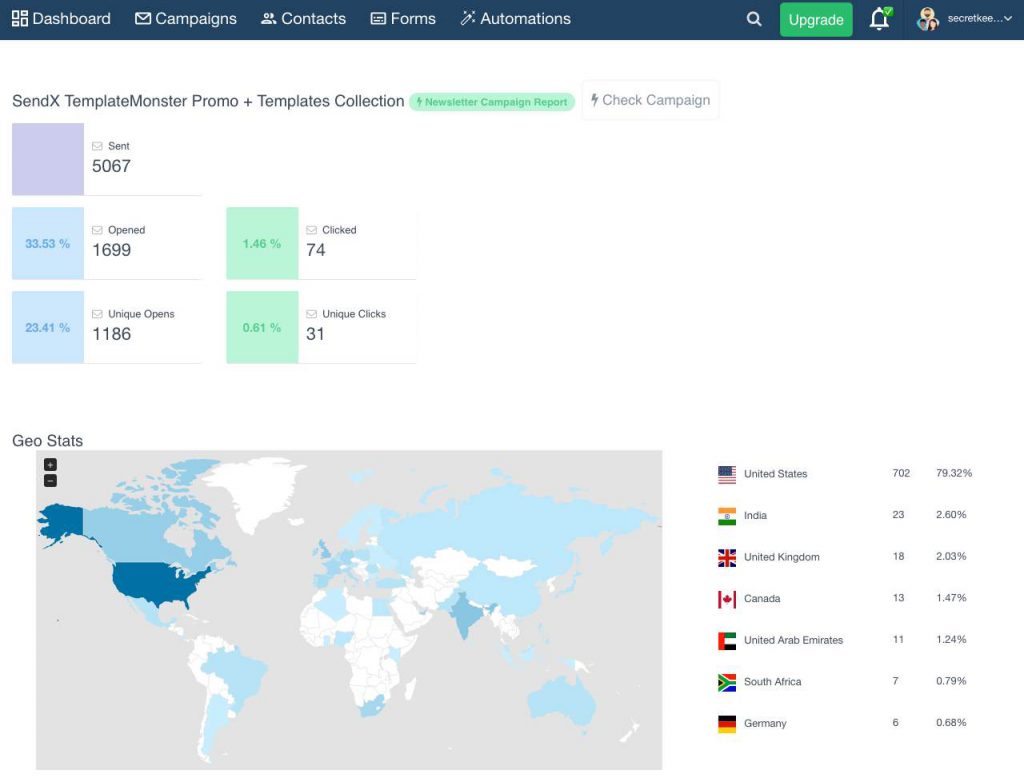Viewport: 1024px width, 778px height.
Task: Click the South Africa country label
Action: click(772, 681)
